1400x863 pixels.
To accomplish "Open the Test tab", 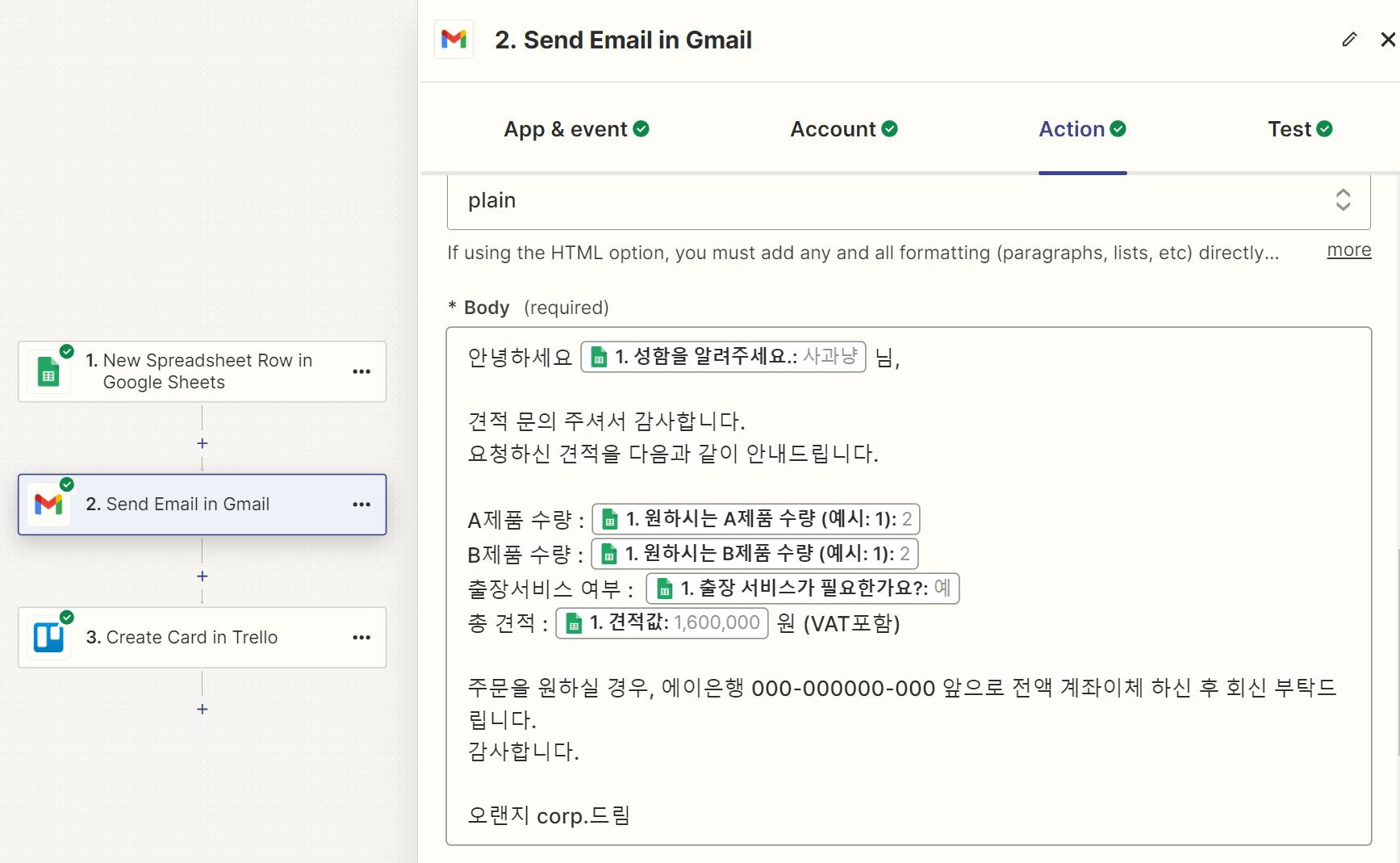I will point(1299,129).
